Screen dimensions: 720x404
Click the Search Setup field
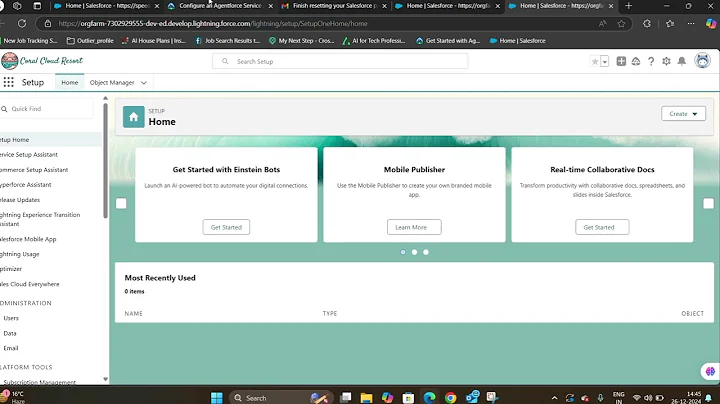coord(340,61)
